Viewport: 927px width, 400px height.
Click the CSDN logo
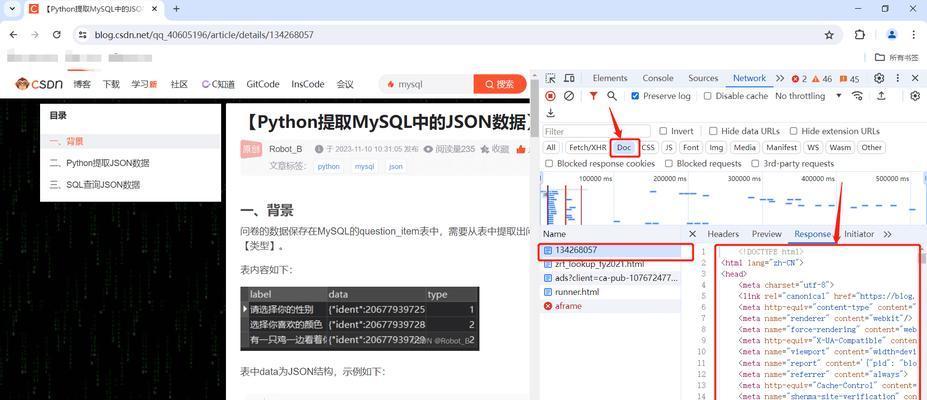39,84
